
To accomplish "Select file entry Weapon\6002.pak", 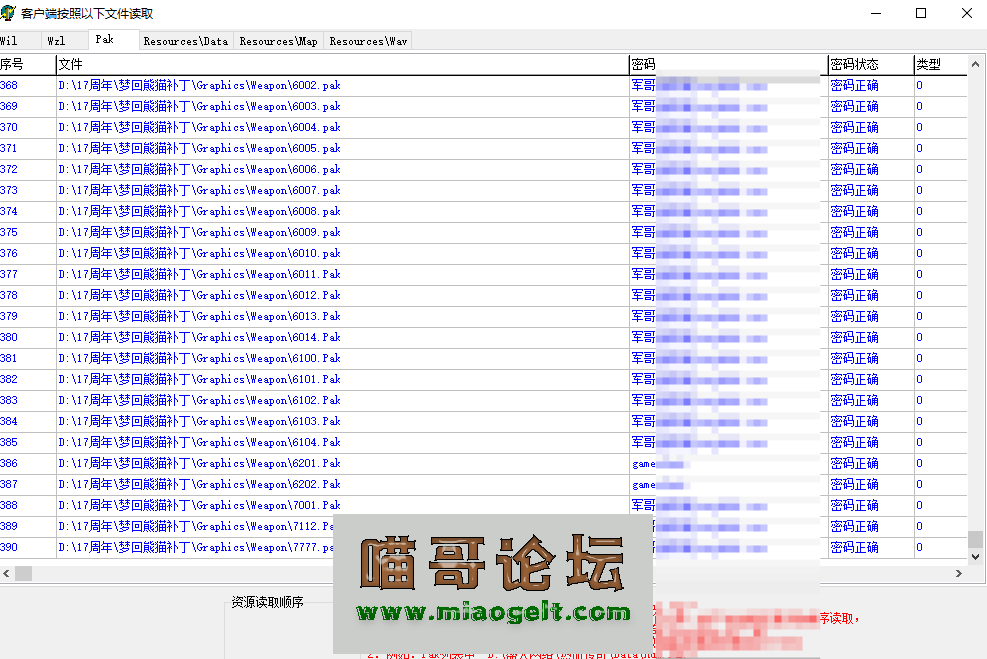I will click(x=200, y=85).
